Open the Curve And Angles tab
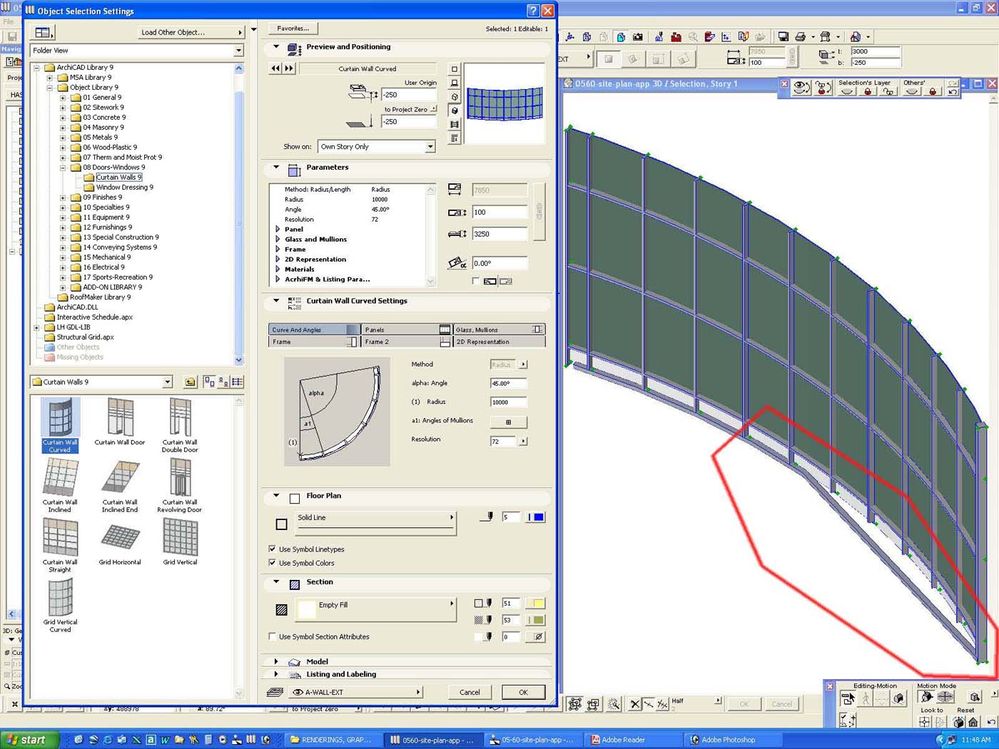The width and height of the screenshot is (999, 749). (314, 329)
